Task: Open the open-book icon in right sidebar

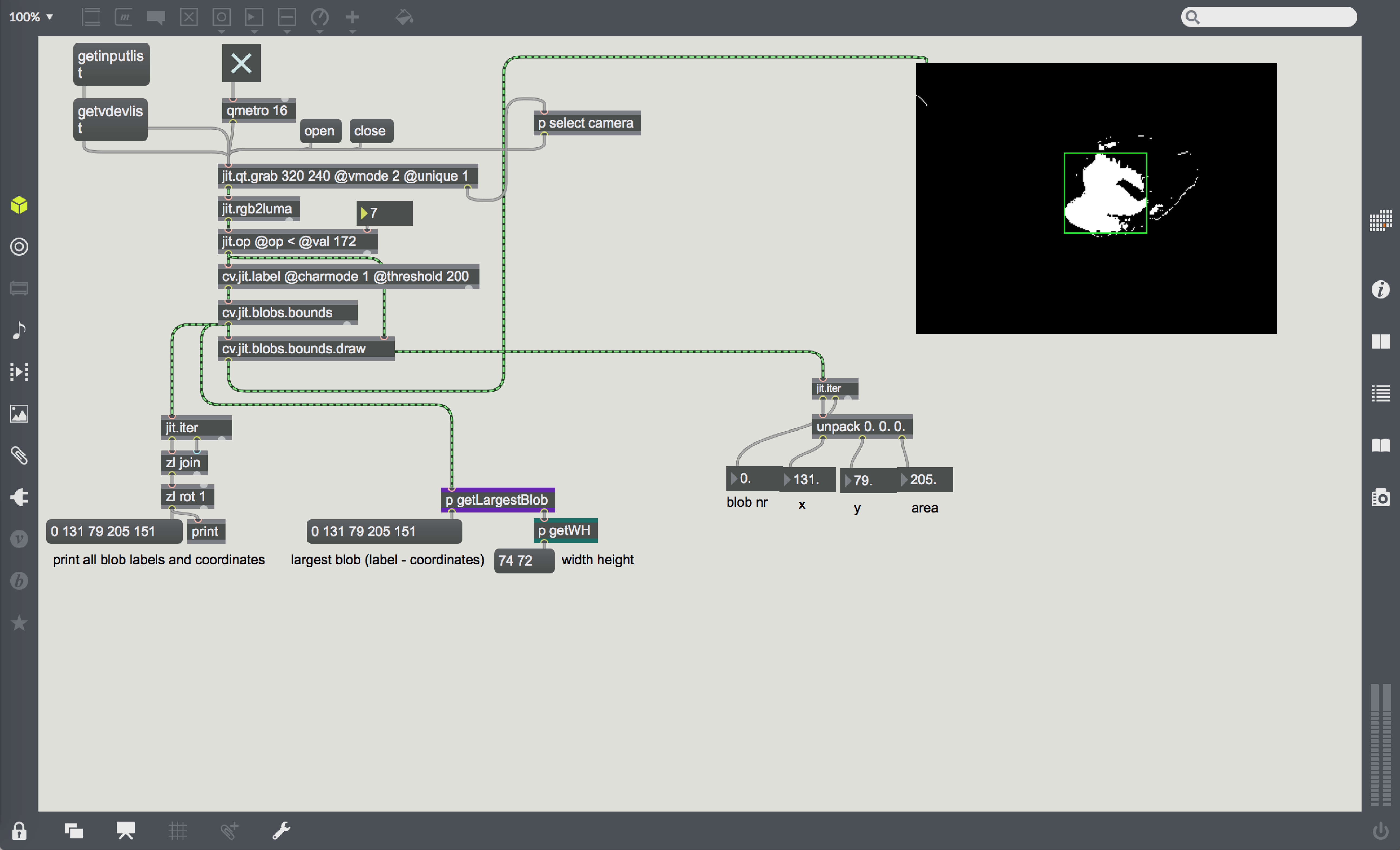Action: coord(1381,445)
